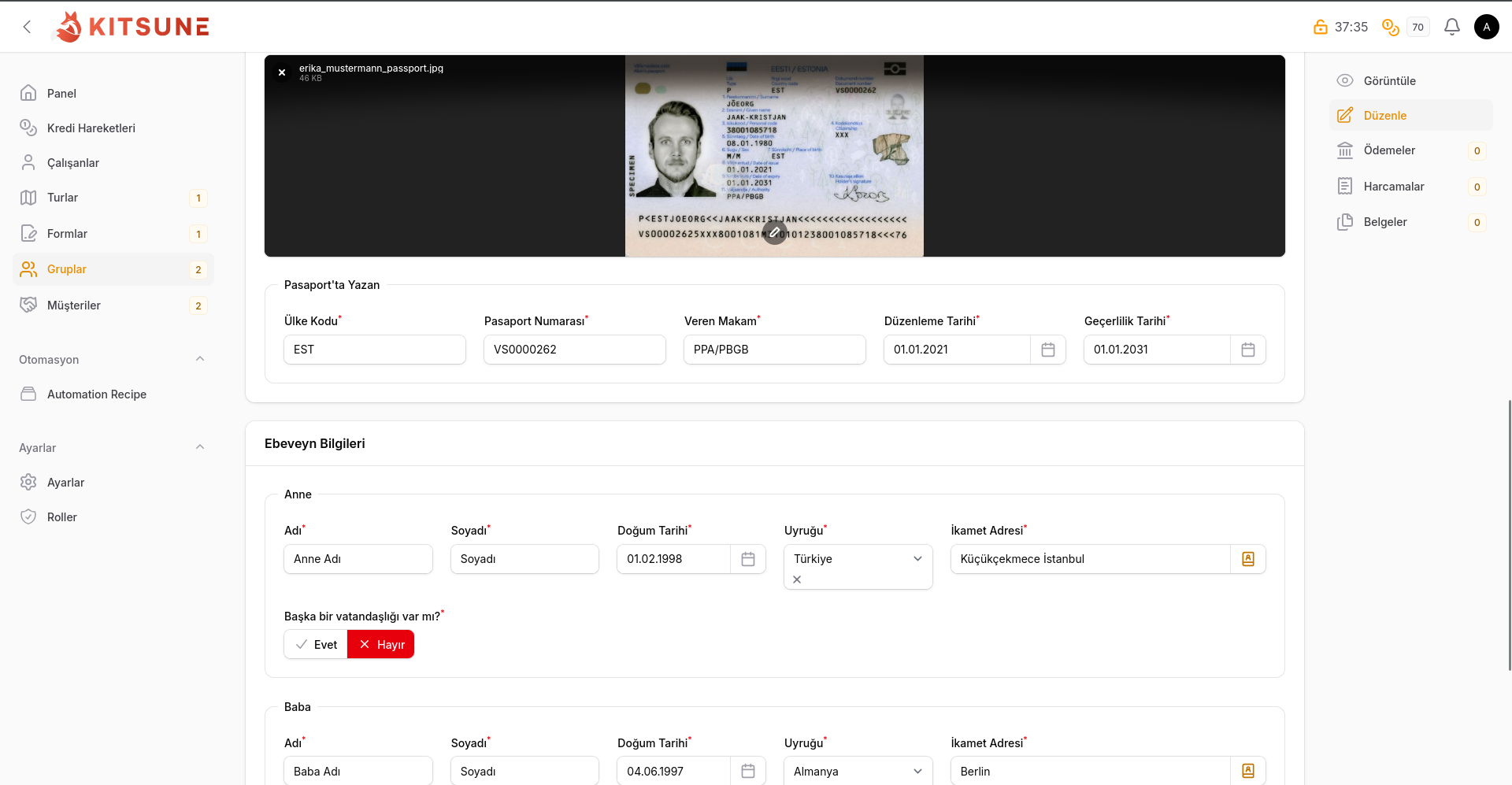Viewport: 1512px width, 785px height.
Task: Open Automation Recipe
Action: [113, 394]
